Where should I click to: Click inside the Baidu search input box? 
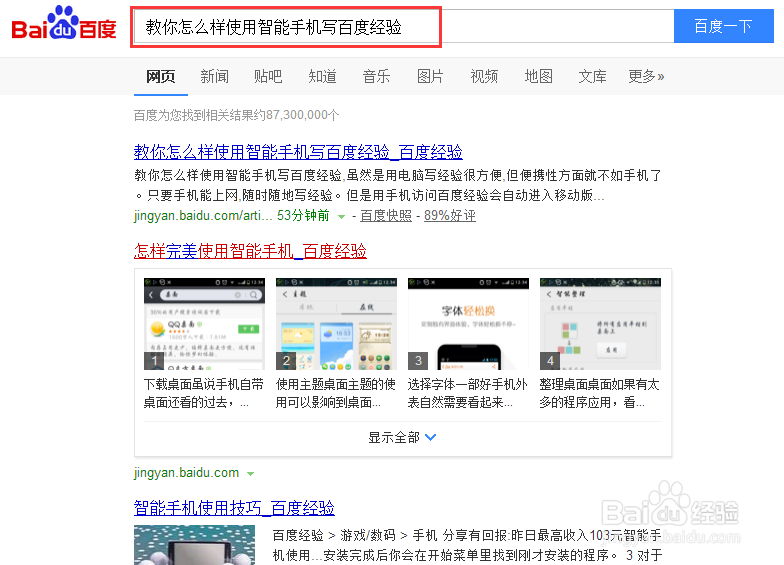tap(404, 26)
